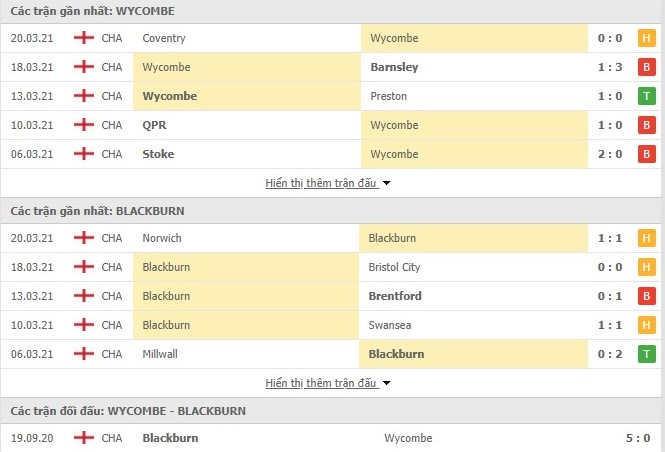
Task: Click "Hiển thị thêm trận đấu" under Blackburn
Action: (x=321, y=383)
